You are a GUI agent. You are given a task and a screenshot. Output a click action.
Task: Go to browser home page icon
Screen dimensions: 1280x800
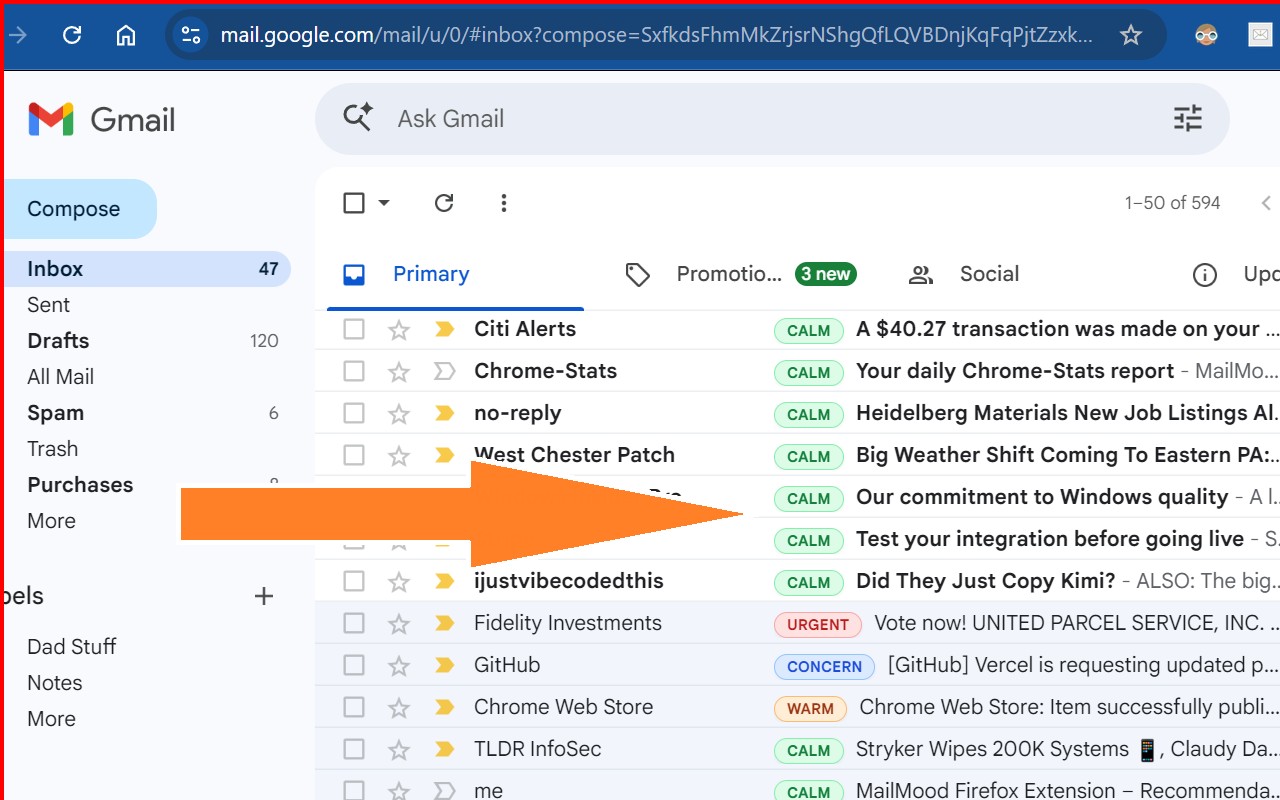[x=126, y=36]
